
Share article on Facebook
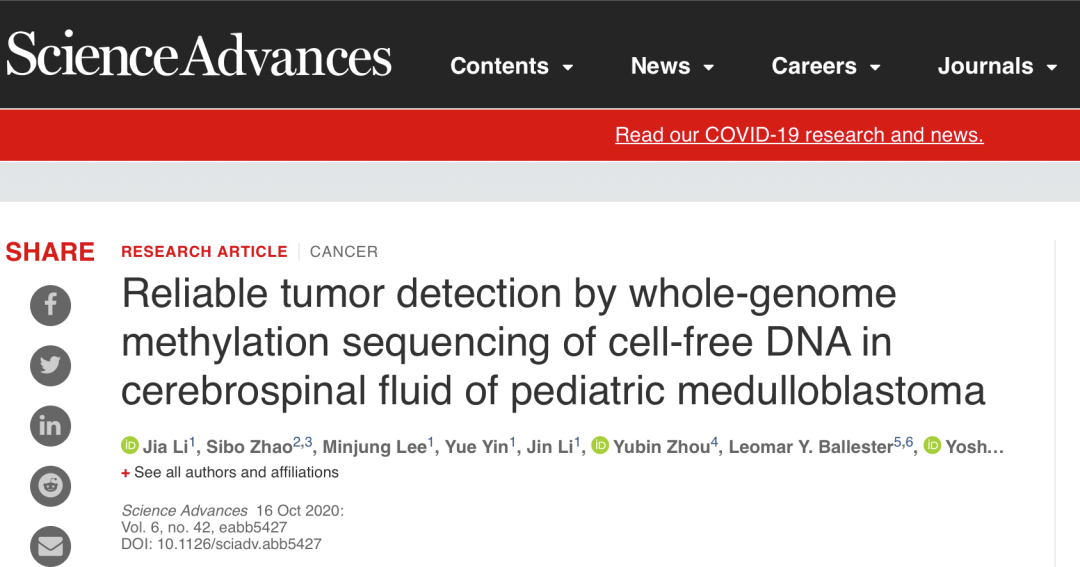click(x=50, y=305)
